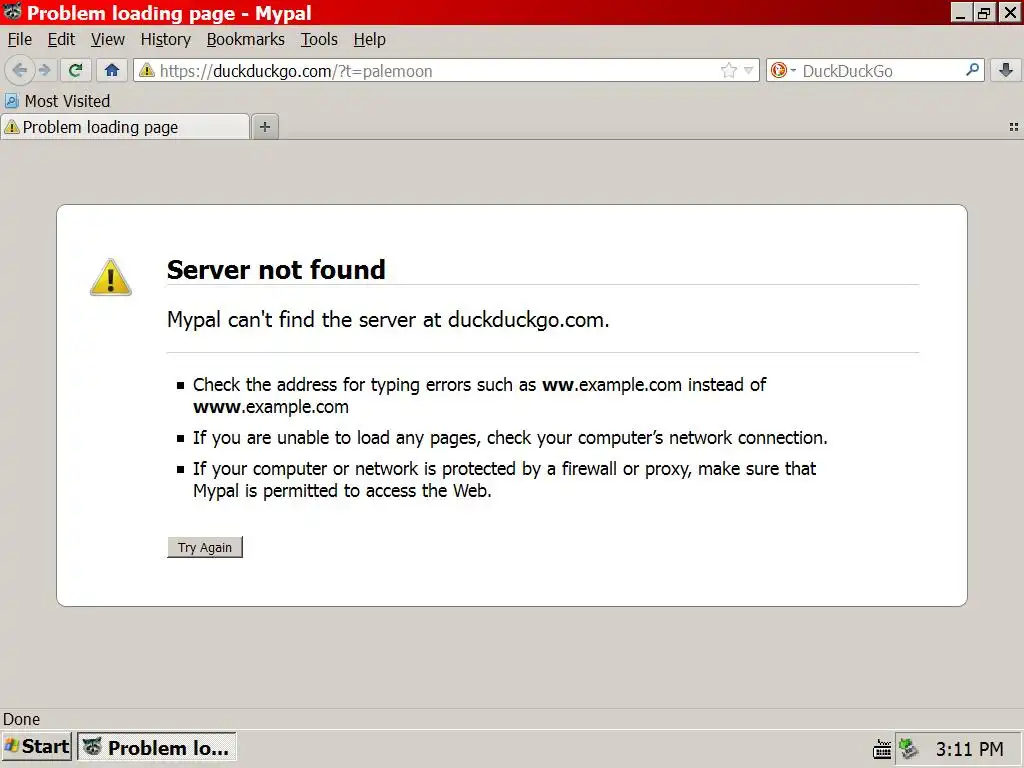Select the Problem loading page tab
The image size is (1024, 768).
[125, 127]
